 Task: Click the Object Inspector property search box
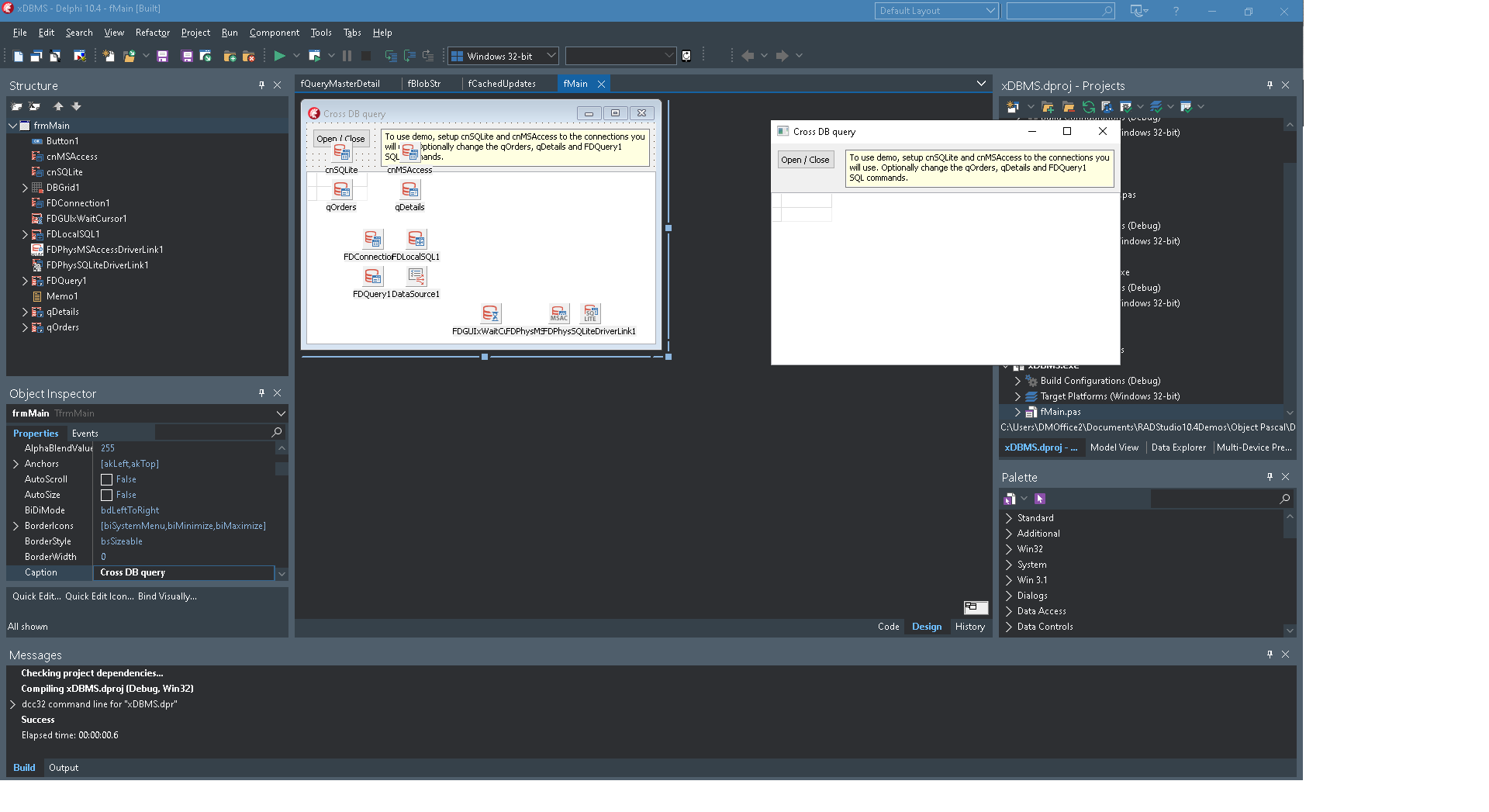pyautogui.click(x=219, y=433)
